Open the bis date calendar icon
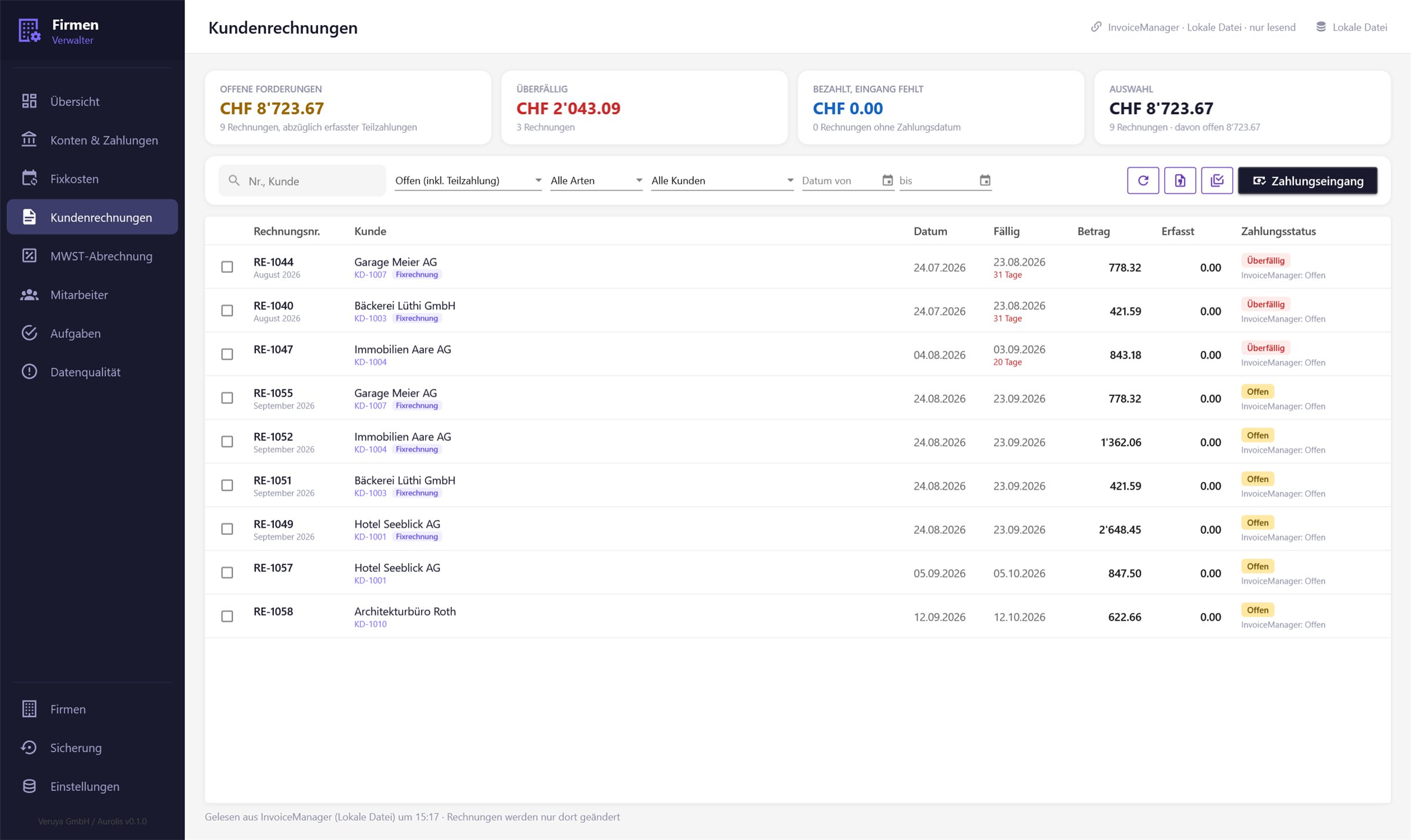The height and width of the screenshot is (840, 1411). (x=985, y=180)
